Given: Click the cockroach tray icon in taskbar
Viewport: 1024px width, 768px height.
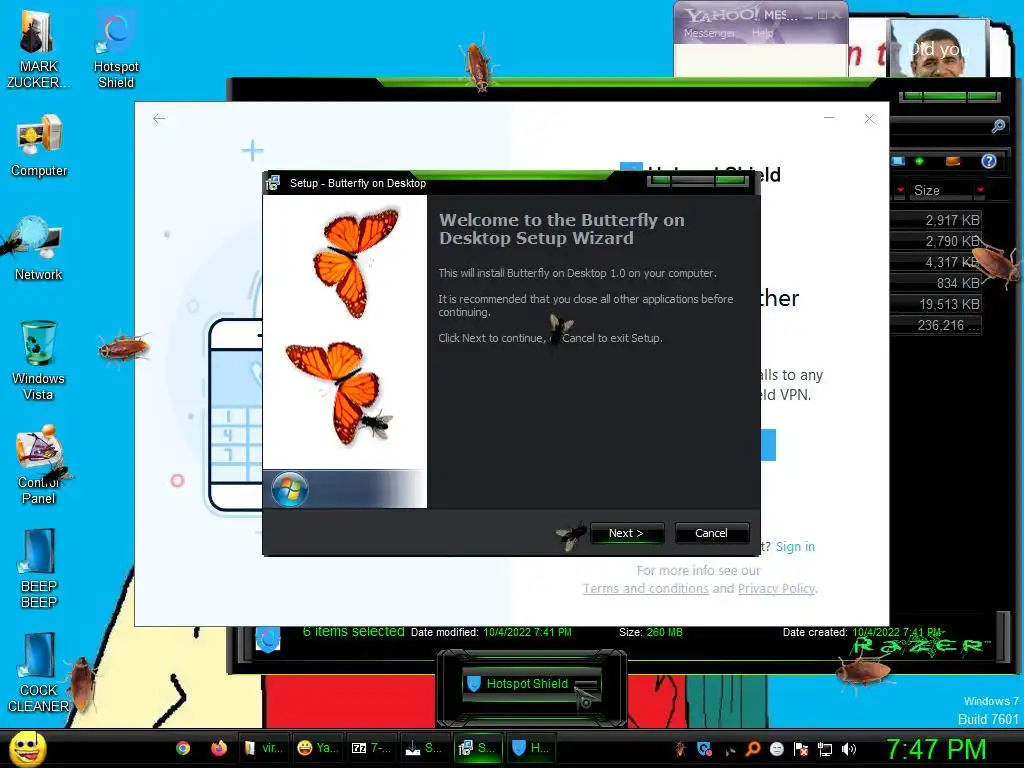Looking at the screenshot, I should click(x=680, y=749).
